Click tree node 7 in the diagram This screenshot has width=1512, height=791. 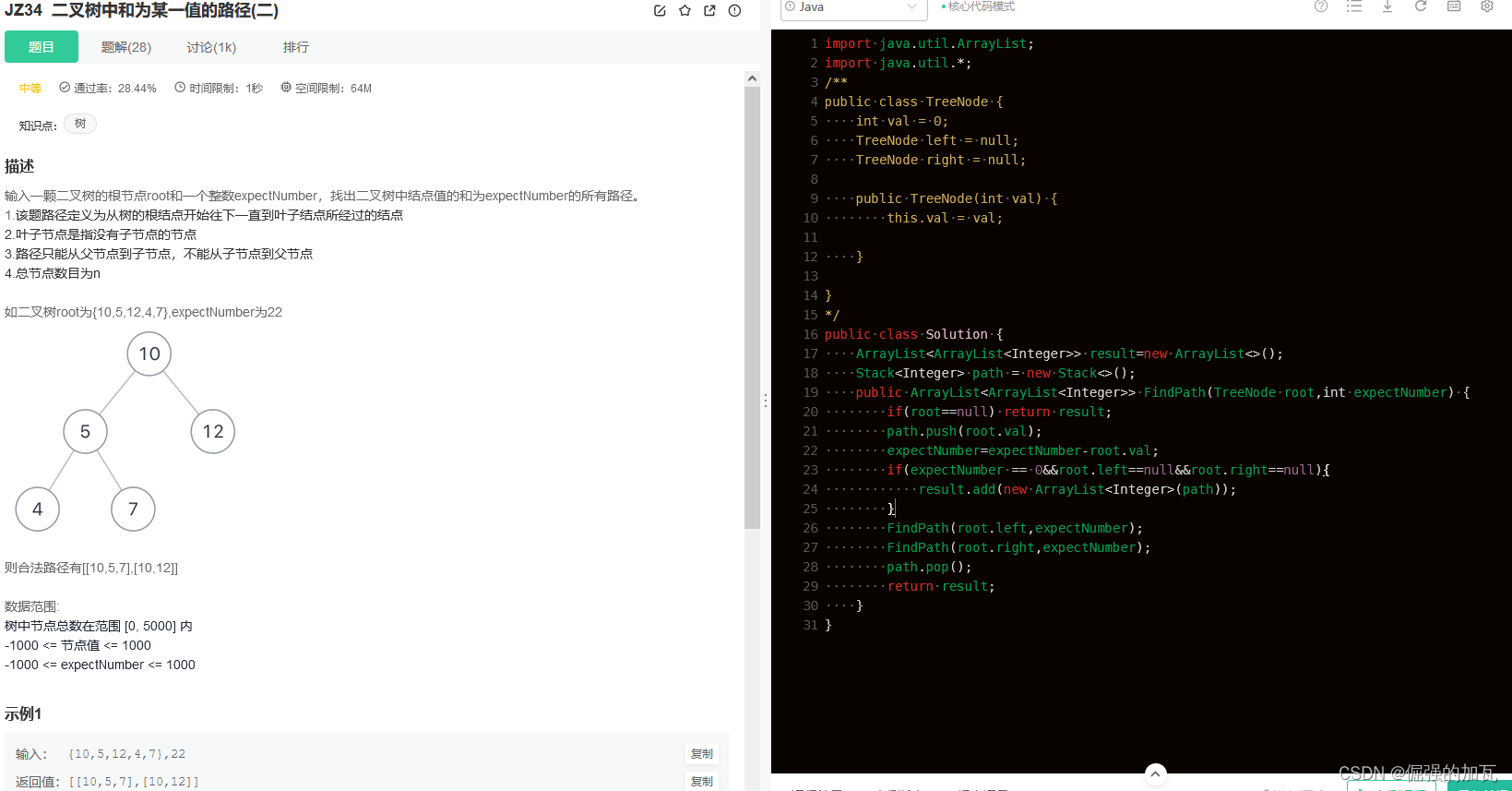(x=133, y=509)
